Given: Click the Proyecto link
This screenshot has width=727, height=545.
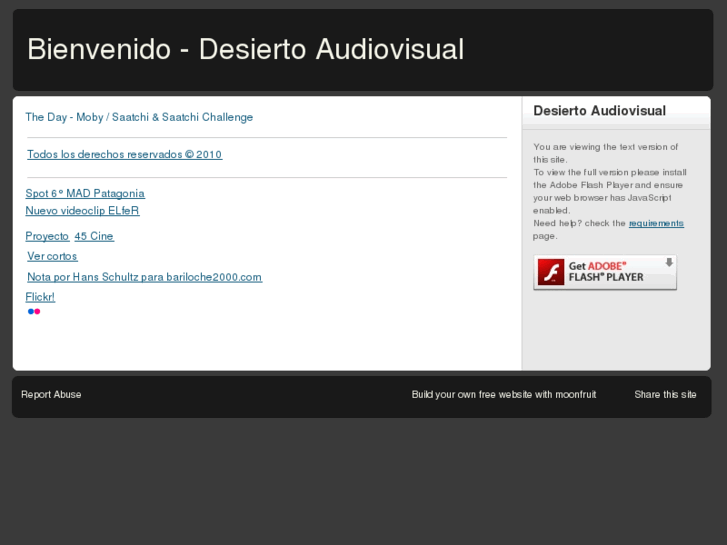Looking at the screenshot, I should (47, 236).
